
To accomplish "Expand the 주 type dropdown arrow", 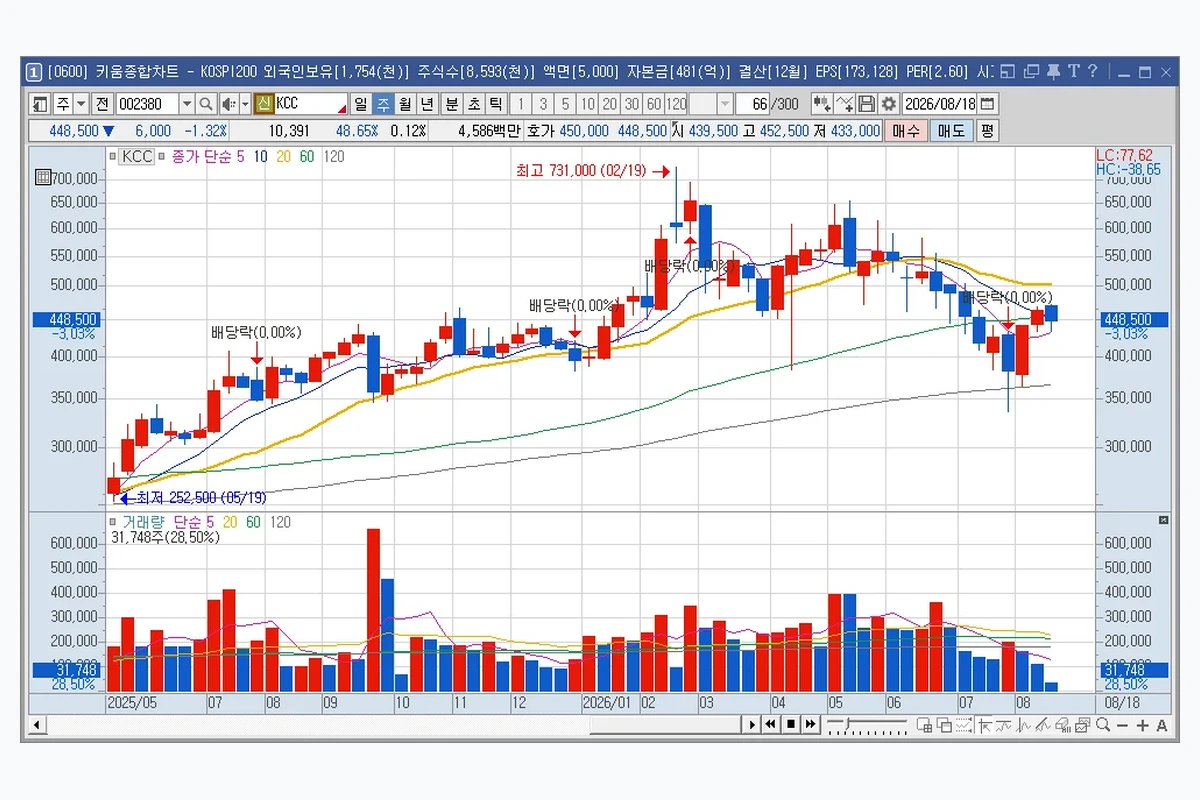I will coord(81,104).
